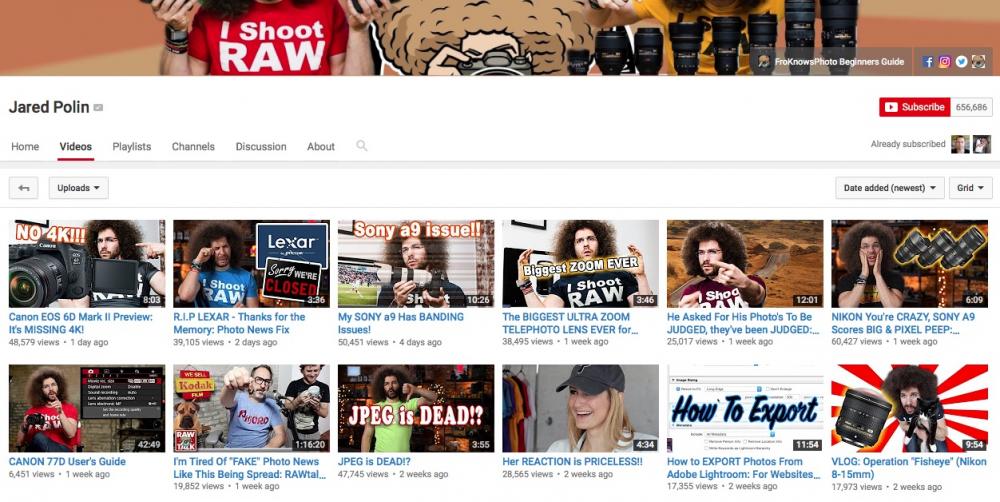Click the back arrow button beside Uploads
The image size is (1000, 502).
pos(23,188)
